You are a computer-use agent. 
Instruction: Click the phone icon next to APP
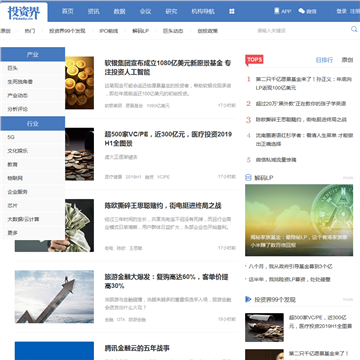(x=277, y=11)
